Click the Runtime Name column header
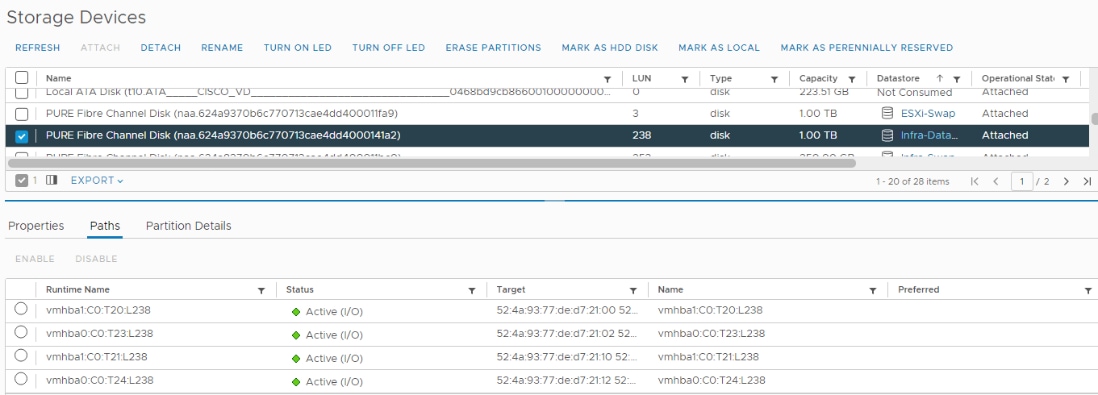Screen dimensions: 1098x395 coord(78,289)
